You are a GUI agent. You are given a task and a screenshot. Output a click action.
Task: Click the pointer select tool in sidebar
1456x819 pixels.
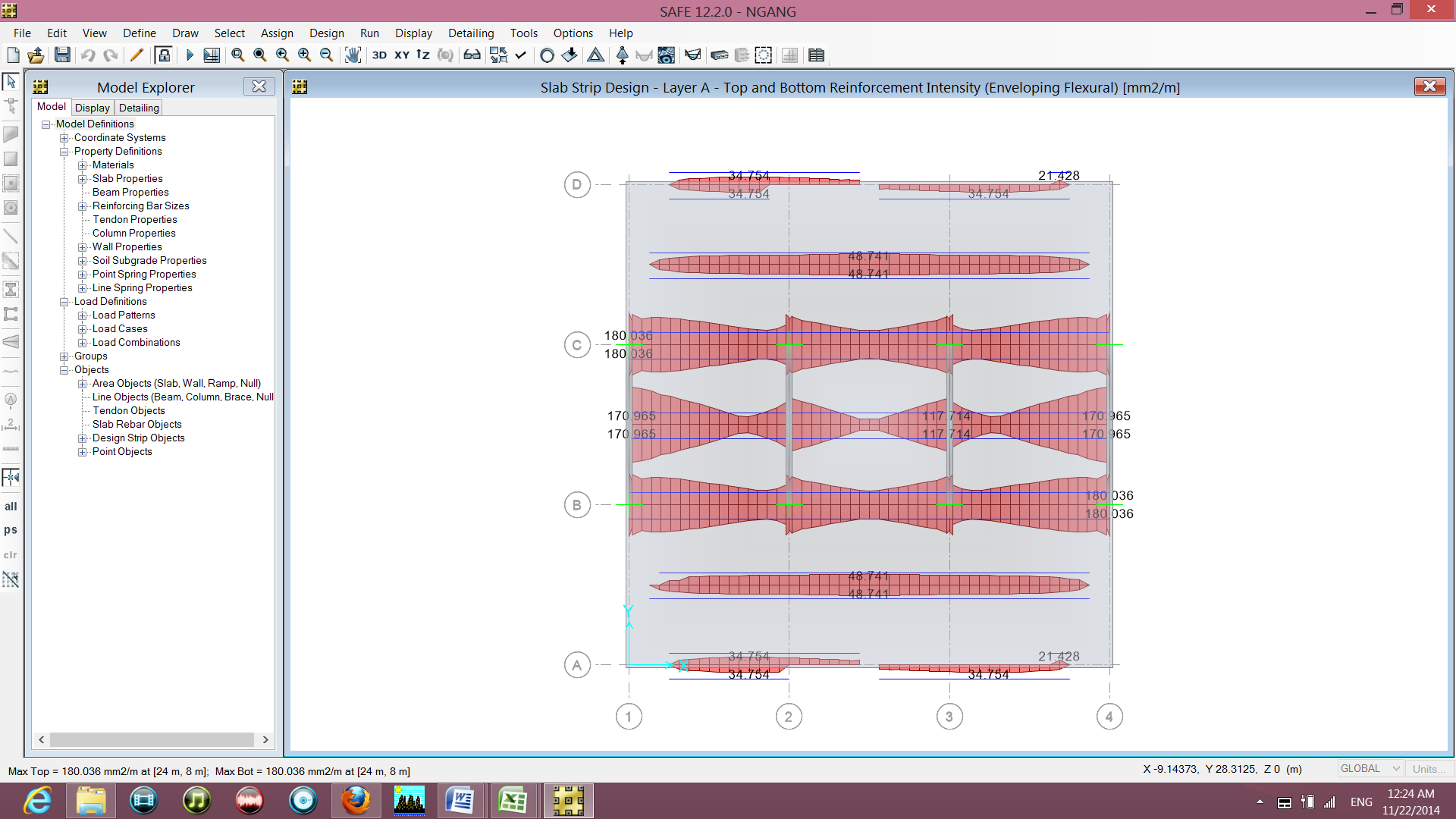[x=11, y=80]
